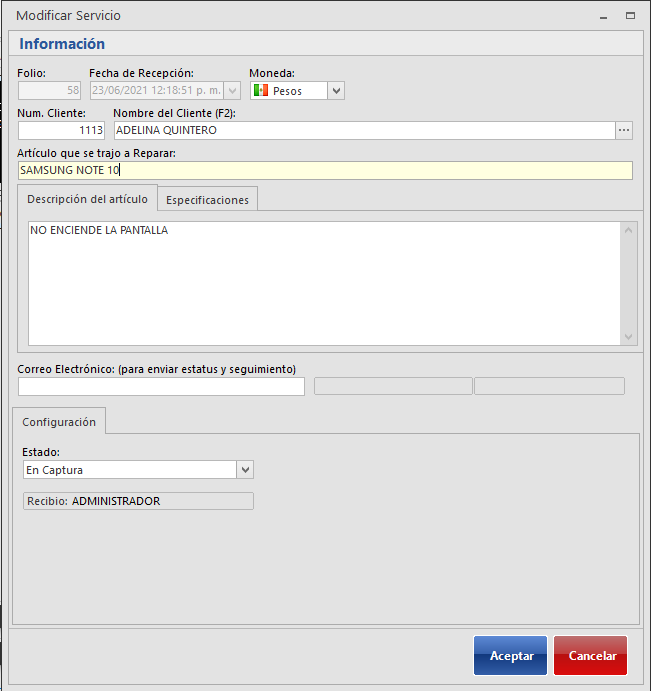
Task: Select the Descripción del artículo tab
Action: point(88,199)
